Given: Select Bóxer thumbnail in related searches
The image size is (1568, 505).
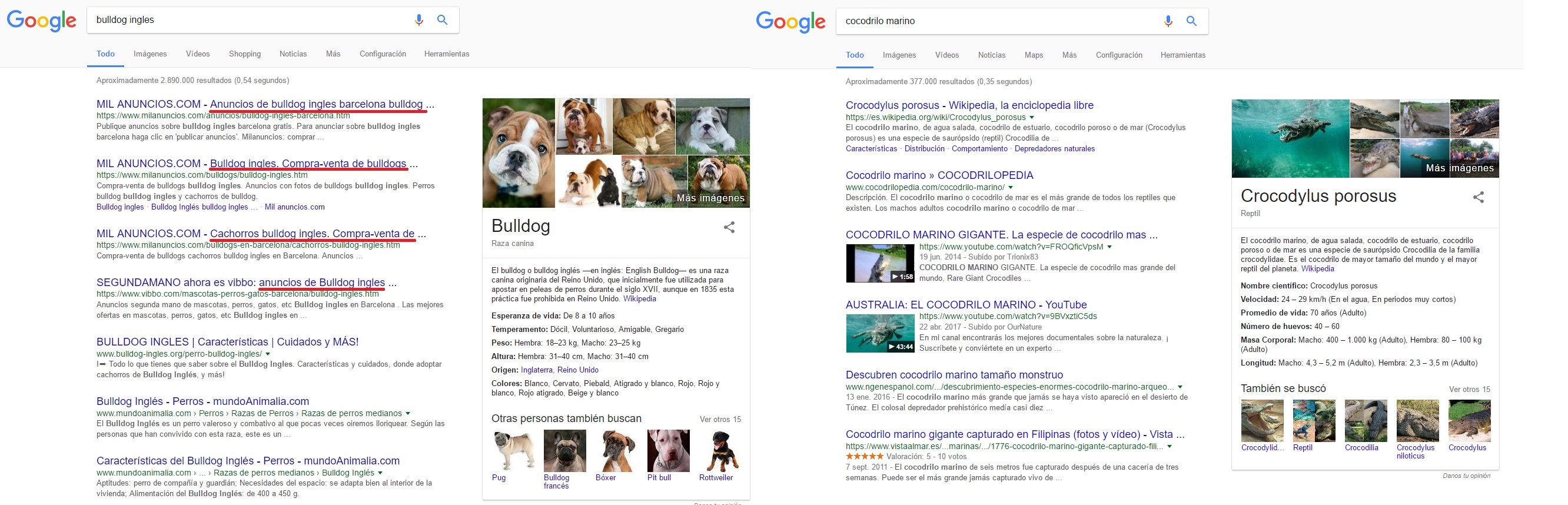Looking at the screenshot, I should [617, 451].
